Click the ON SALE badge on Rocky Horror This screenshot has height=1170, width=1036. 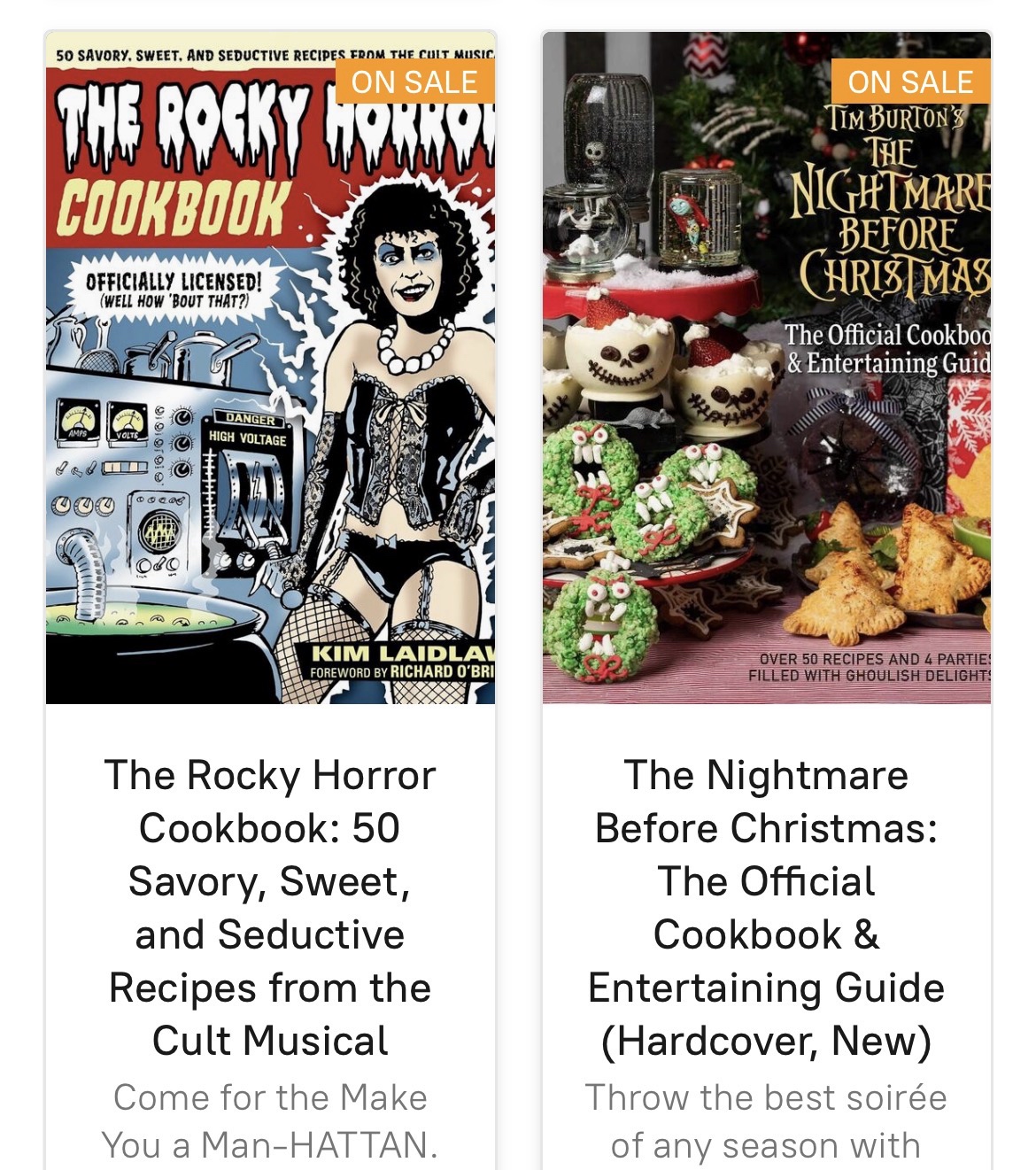[x=414, y=81]
